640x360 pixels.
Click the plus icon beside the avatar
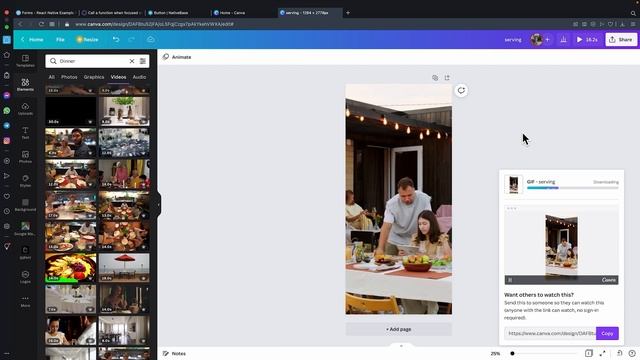[547, 40]
